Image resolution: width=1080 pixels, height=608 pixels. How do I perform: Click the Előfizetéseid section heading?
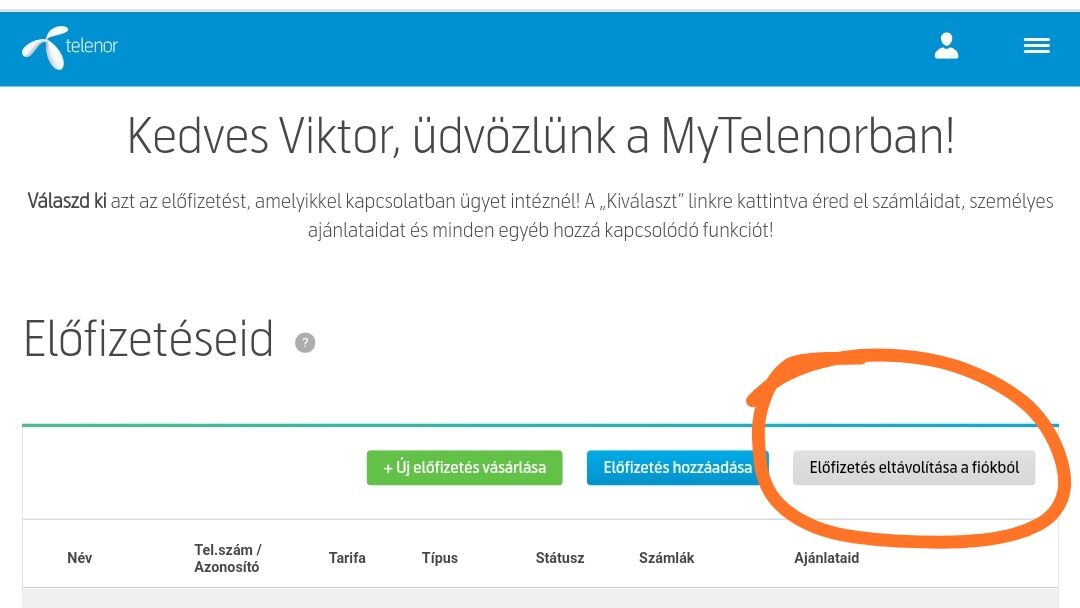tap(149, 339)
